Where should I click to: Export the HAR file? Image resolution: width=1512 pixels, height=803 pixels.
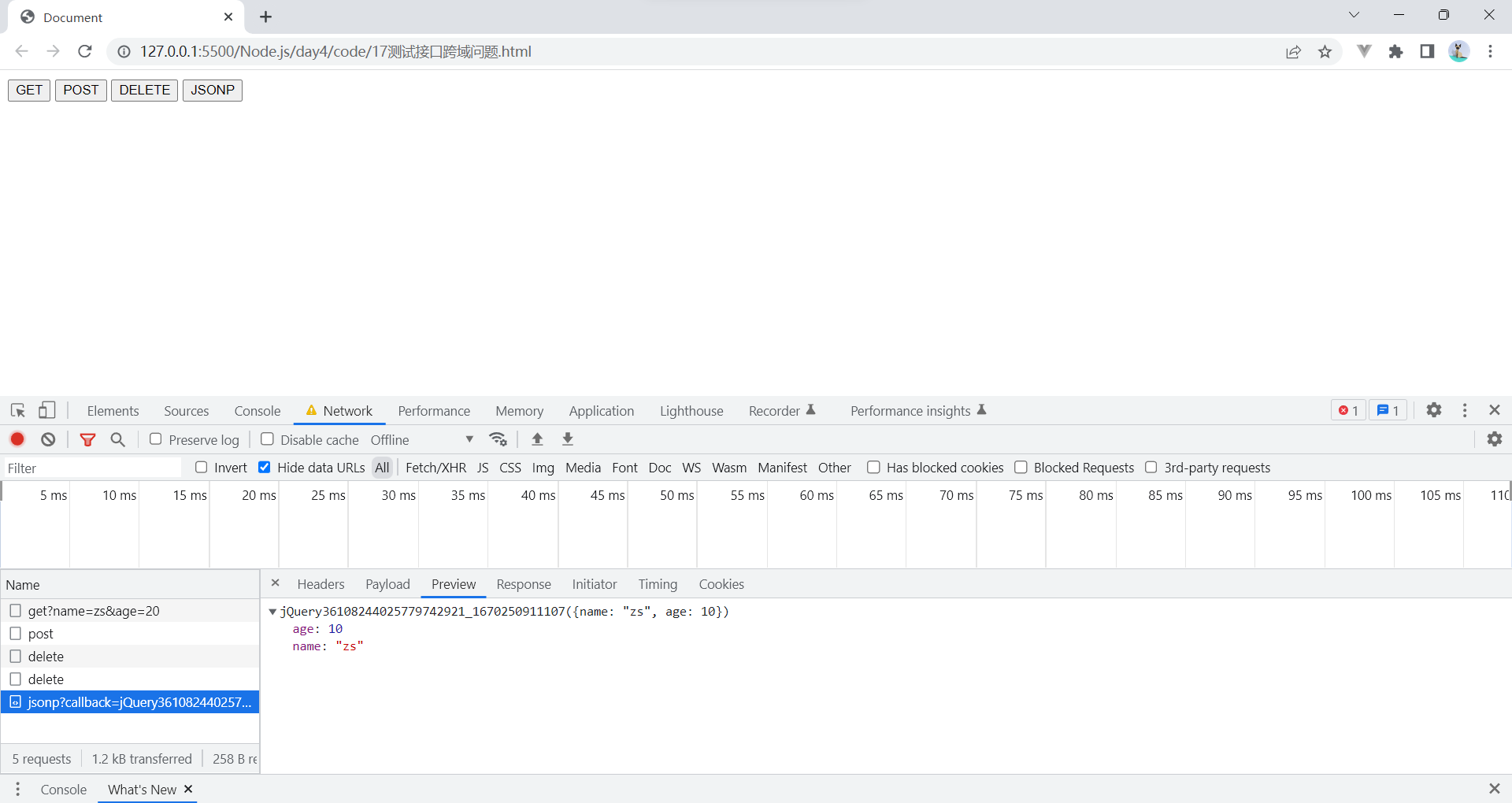567,439
